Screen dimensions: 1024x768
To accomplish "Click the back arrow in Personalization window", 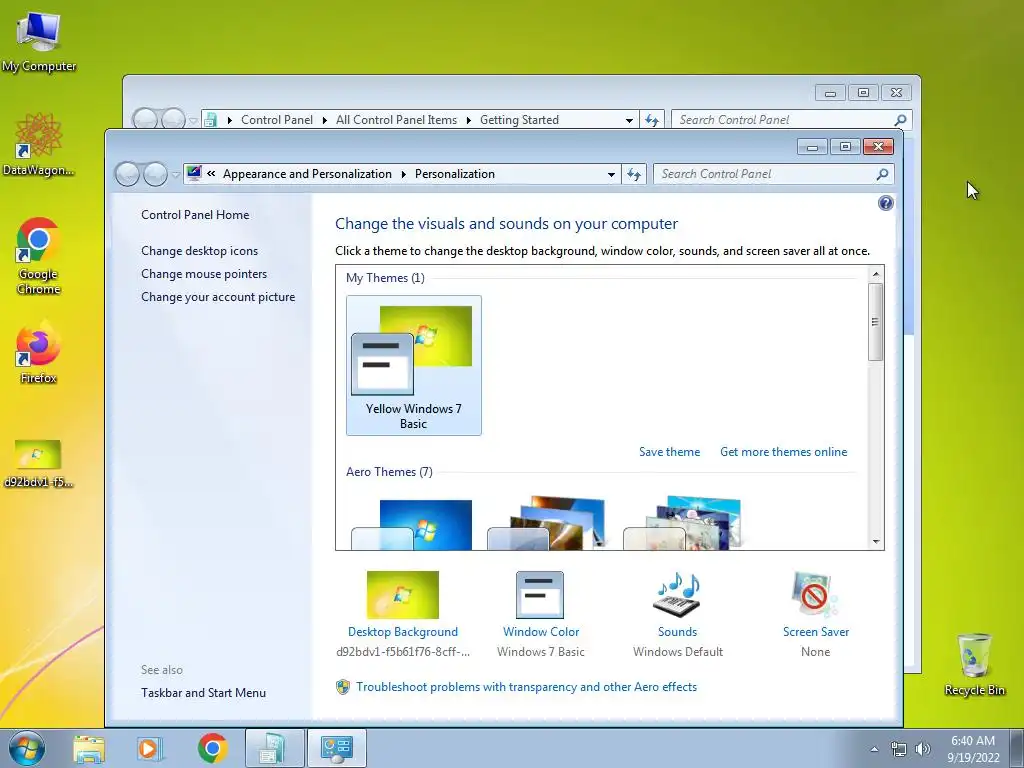I will coord(127,174).
